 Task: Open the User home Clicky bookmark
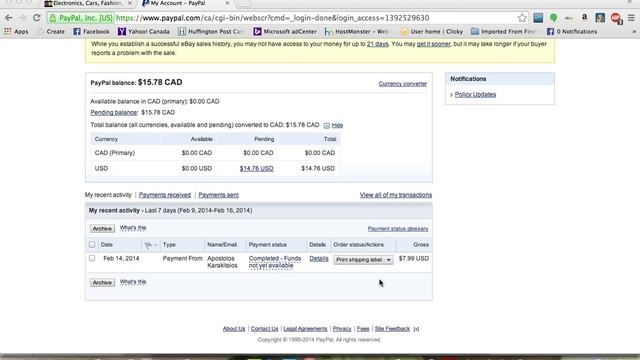coord(432,31)
